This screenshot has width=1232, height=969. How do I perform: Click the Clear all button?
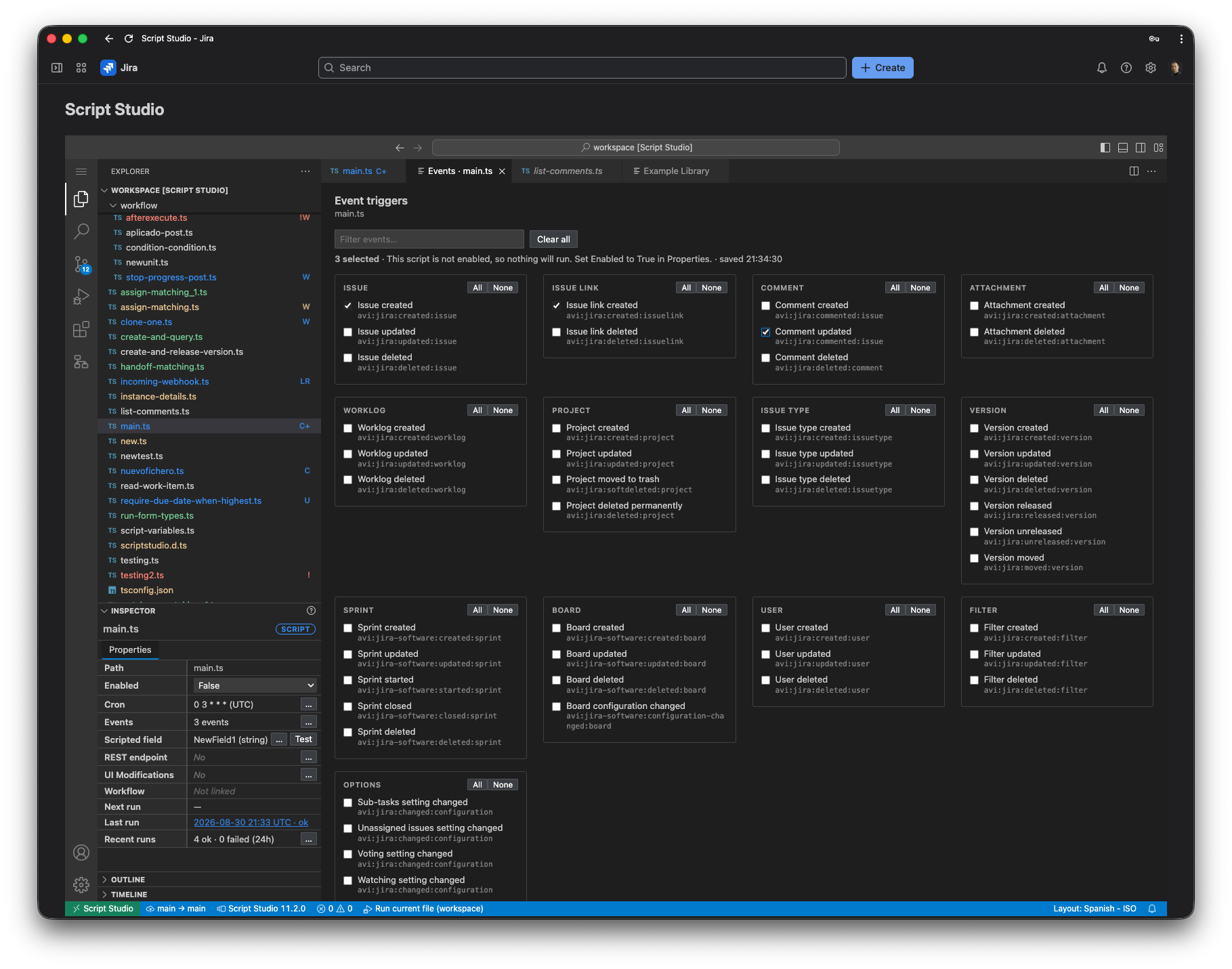[x=553, y=239]
